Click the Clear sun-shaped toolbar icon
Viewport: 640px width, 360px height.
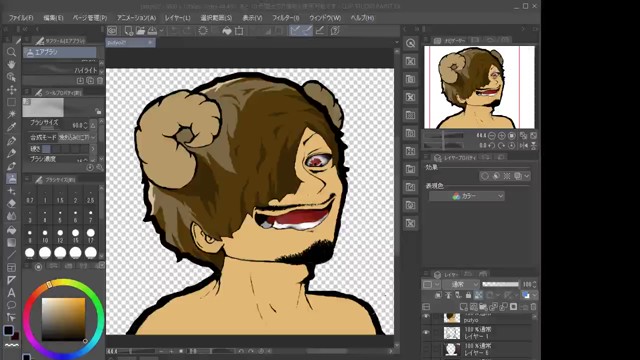point(203,31)
